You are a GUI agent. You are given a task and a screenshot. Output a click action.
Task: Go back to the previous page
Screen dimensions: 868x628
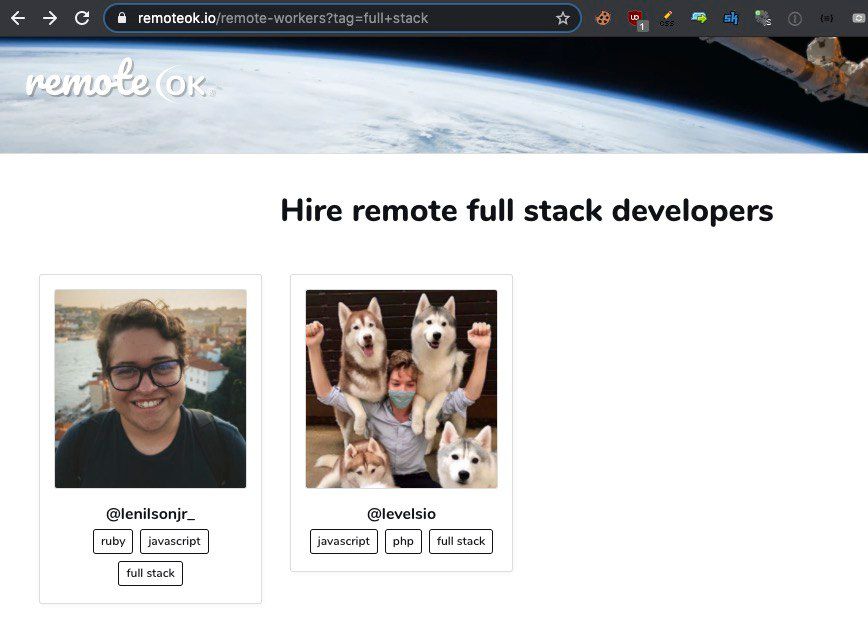point(18,18)
